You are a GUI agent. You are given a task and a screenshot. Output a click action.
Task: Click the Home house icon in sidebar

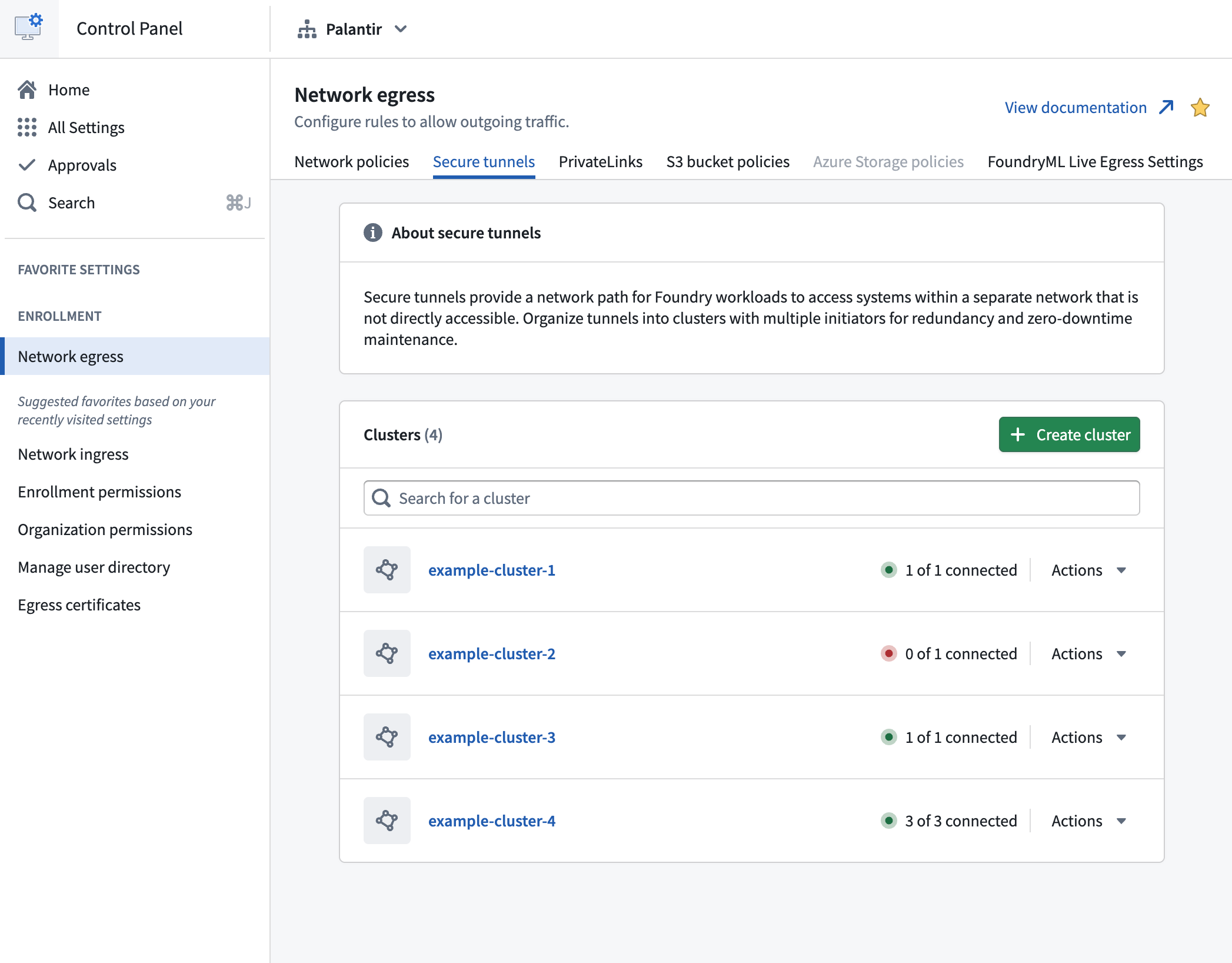pos(27,89)
